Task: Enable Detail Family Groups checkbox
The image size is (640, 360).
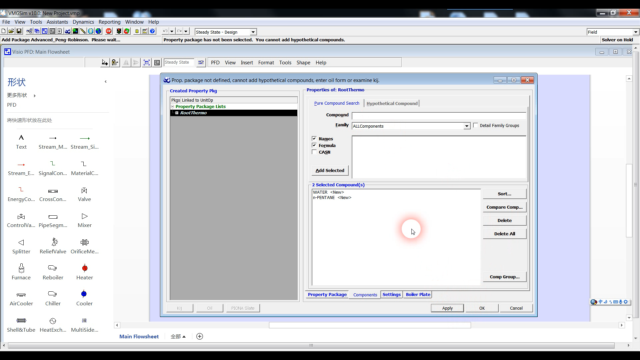Action: 476,125
